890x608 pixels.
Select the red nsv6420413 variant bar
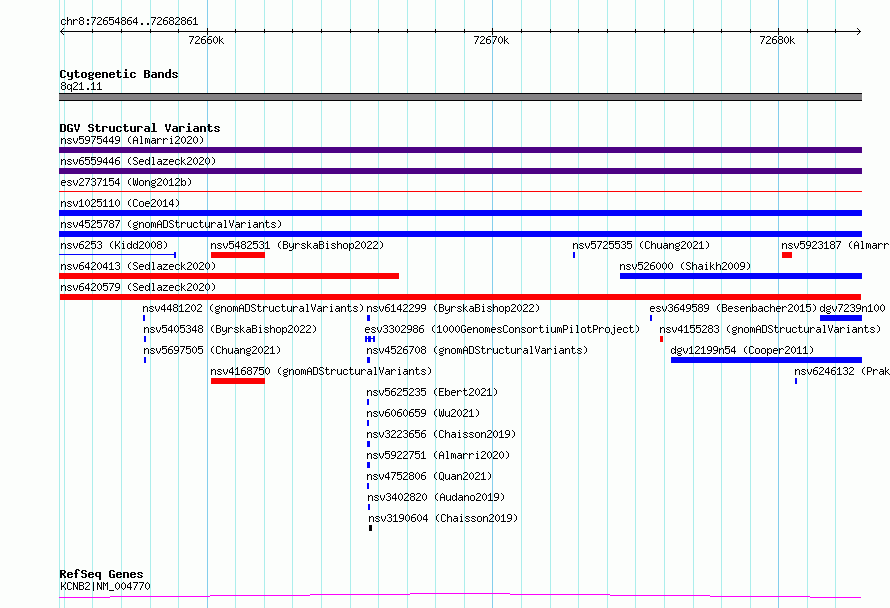(x=229, y=276)
